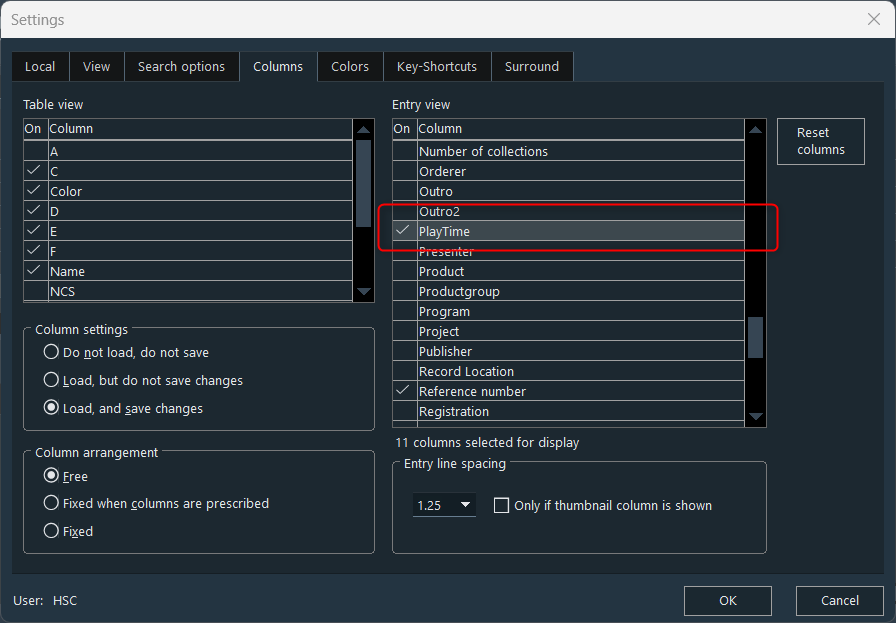Enable 'Only if thumbnail column is shown'

(502, 506)
